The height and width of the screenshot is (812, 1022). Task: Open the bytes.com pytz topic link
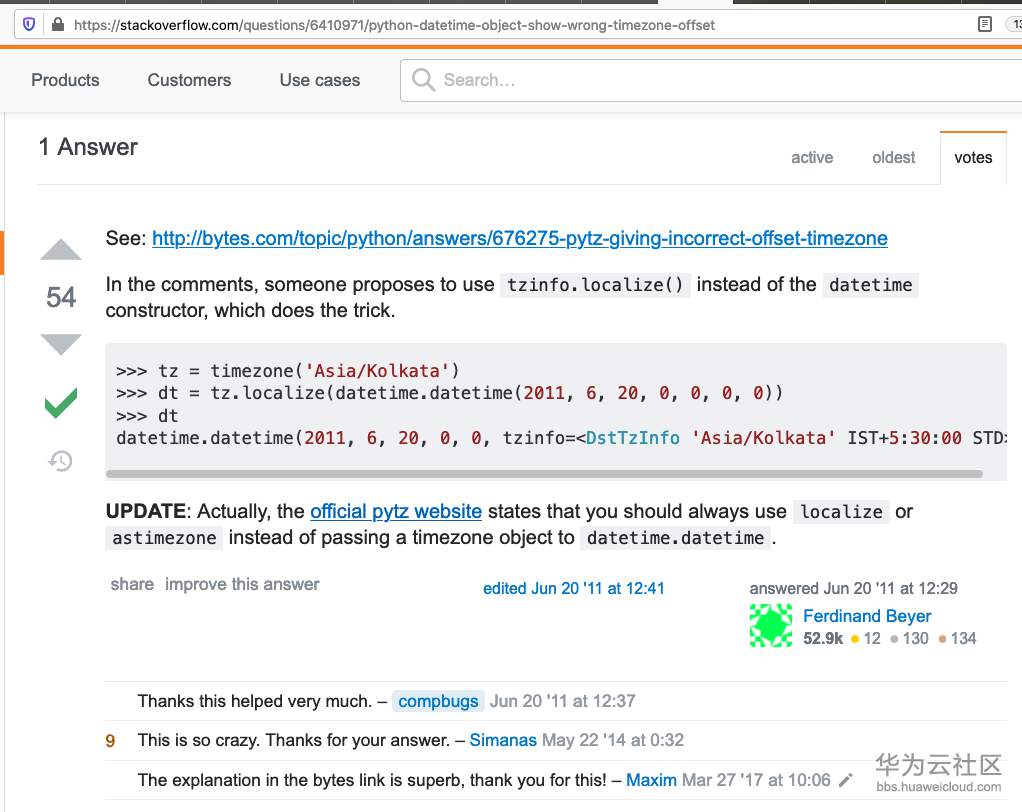point(519,238)
